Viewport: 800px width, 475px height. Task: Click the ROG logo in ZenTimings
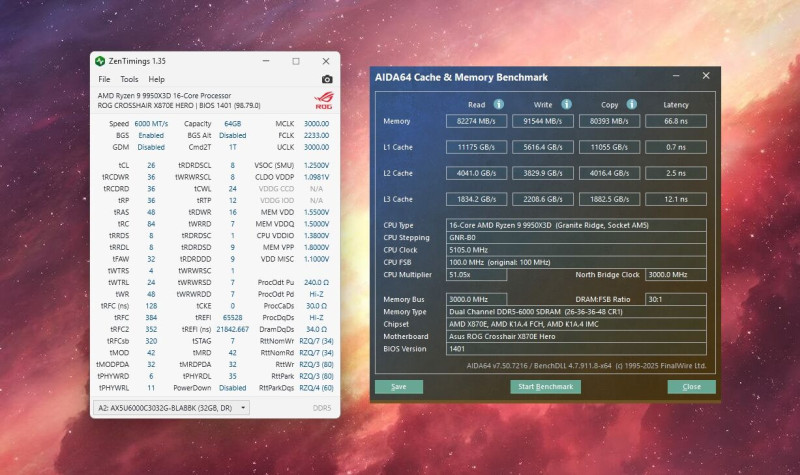click(x=324, y=100)
